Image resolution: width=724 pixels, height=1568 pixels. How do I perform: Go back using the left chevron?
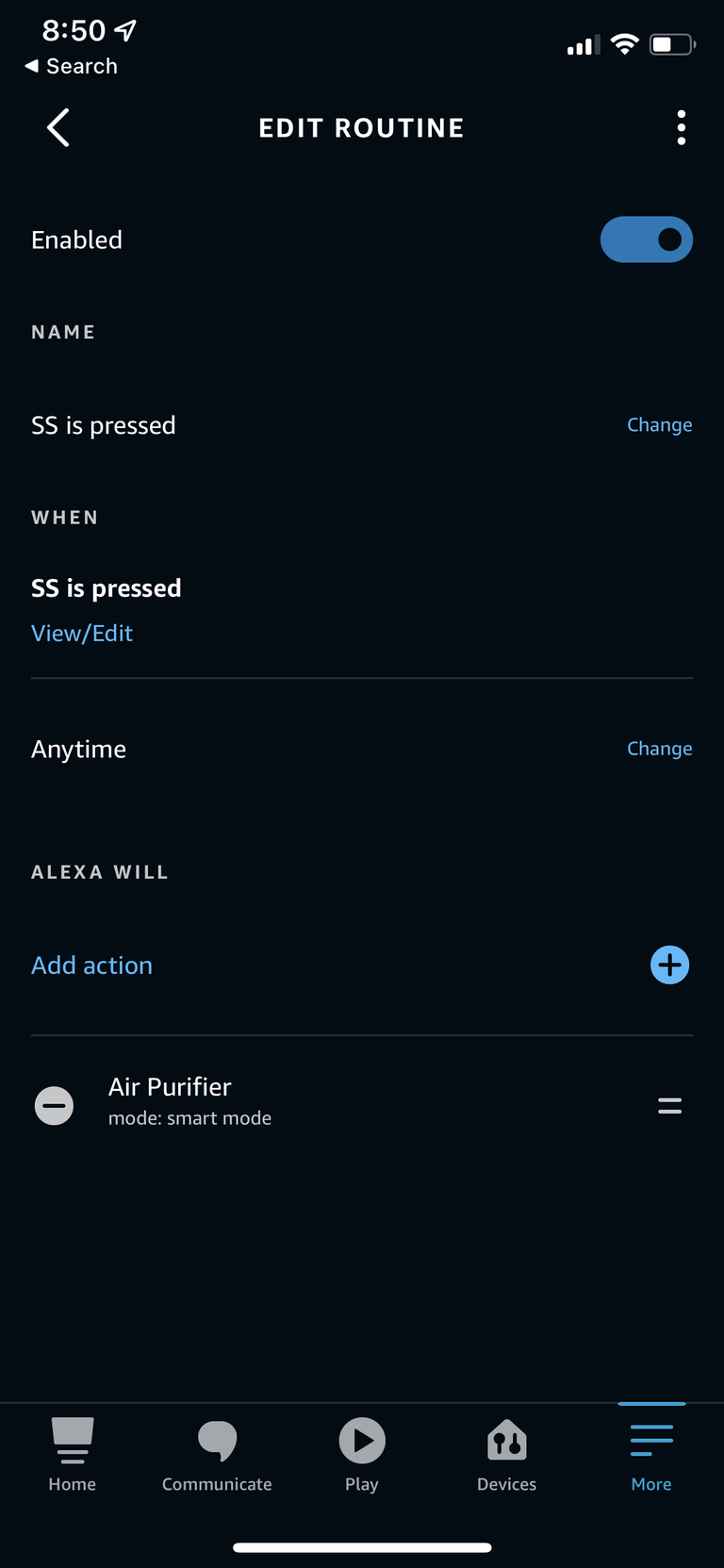[x=58, y=127]
